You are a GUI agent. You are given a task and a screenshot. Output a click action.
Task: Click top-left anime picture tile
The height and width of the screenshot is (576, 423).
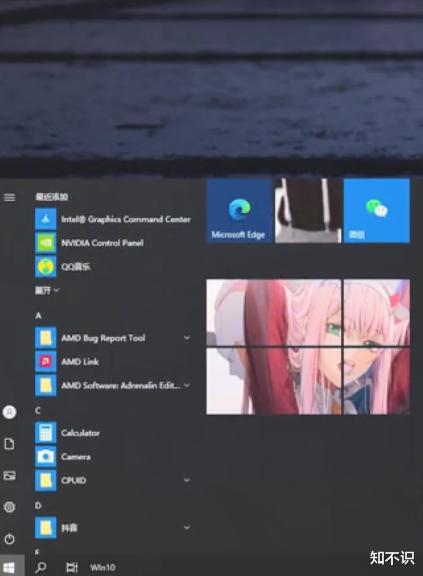[x=274, y=312]
